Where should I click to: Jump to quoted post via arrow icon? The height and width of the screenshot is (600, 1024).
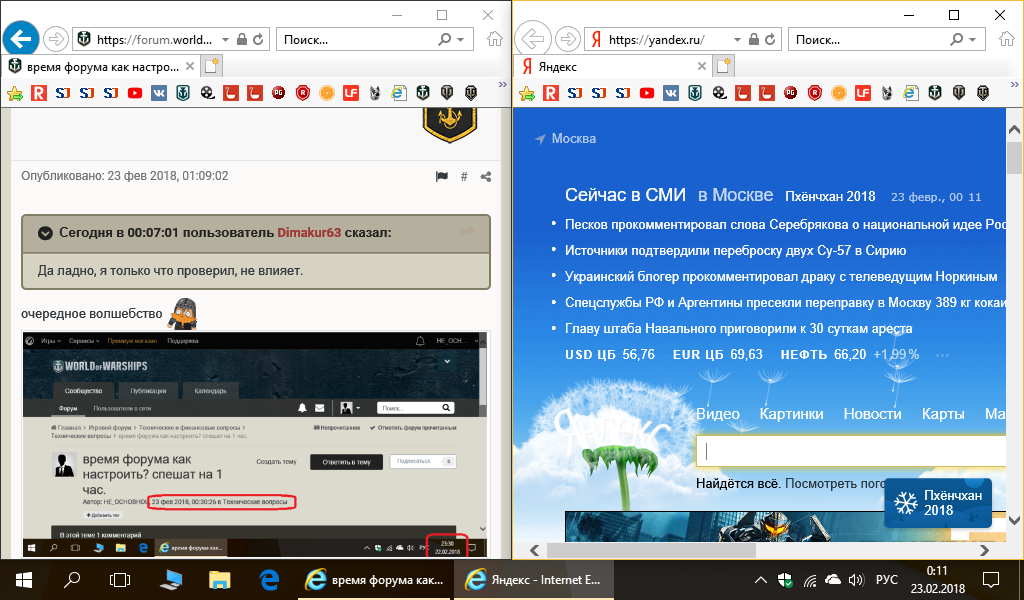tap(467, 231)
